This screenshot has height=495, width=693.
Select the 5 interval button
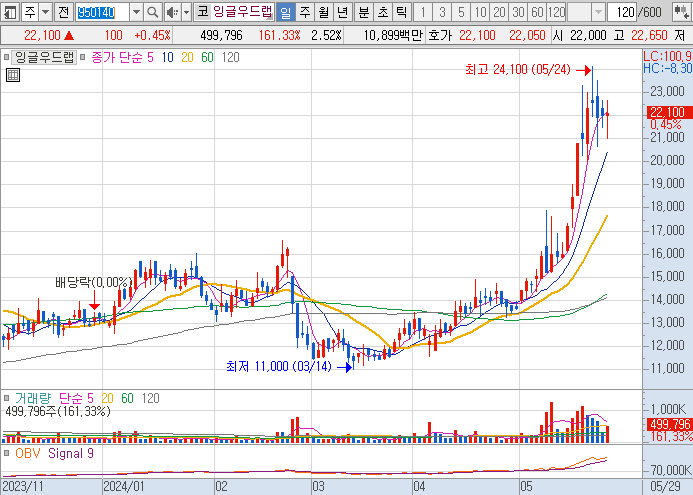(461, 12)
